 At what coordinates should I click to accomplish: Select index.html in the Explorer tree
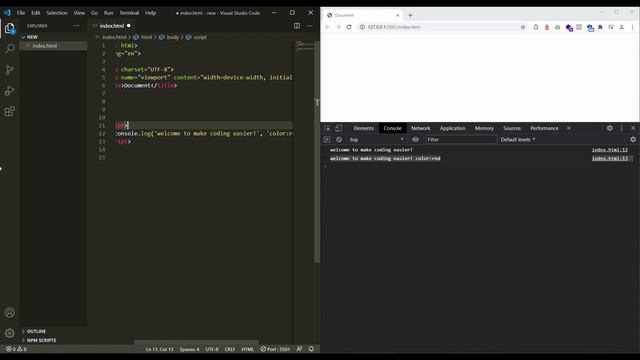pyautogui.click(x=53, y=46)
